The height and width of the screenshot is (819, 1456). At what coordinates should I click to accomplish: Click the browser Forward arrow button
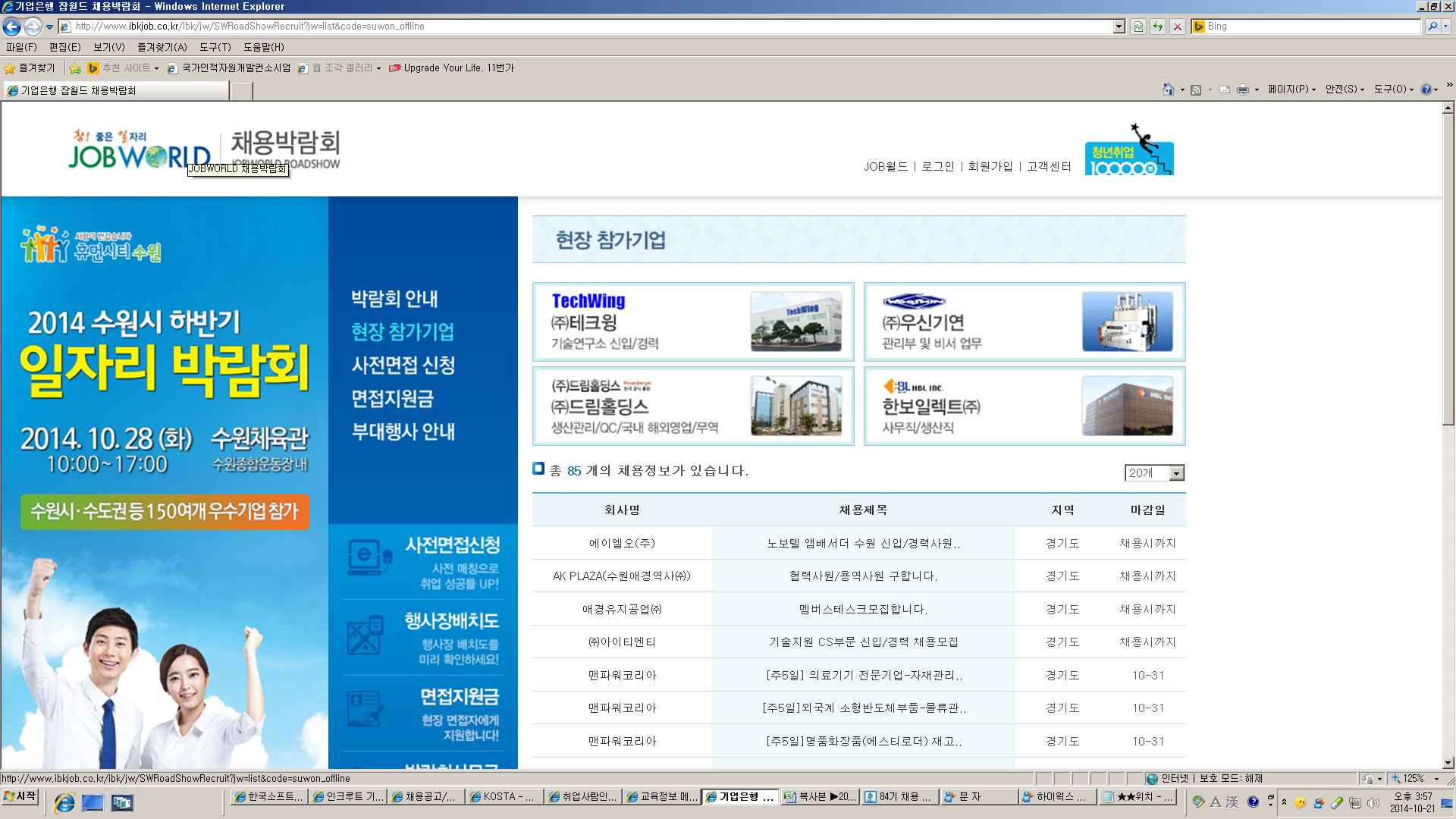pyautogui.click(x=33, y=27)
